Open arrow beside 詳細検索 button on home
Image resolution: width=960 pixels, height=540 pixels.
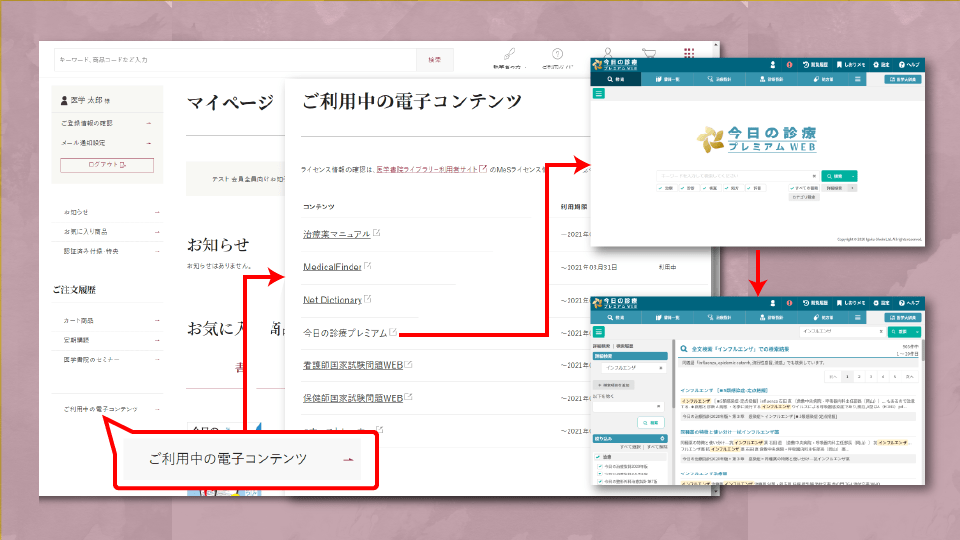click(x=852, y=188)
